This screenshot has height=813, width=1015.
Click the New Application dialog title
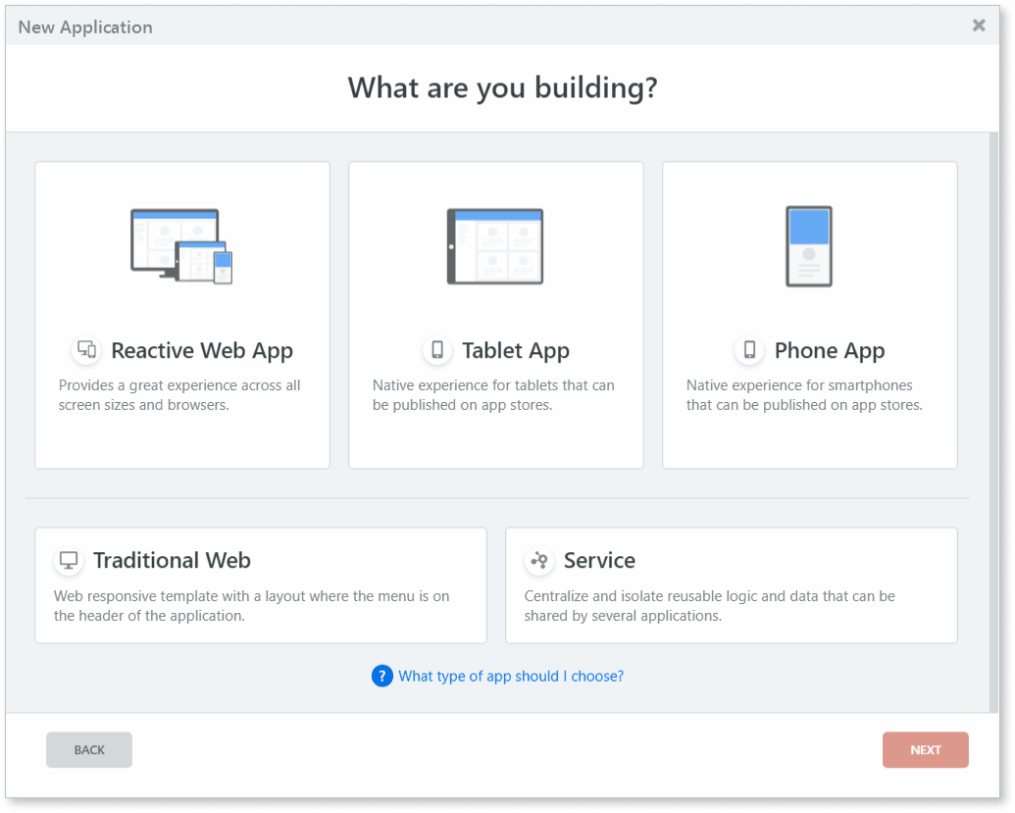pyautogui.click(x=85, y=27)
